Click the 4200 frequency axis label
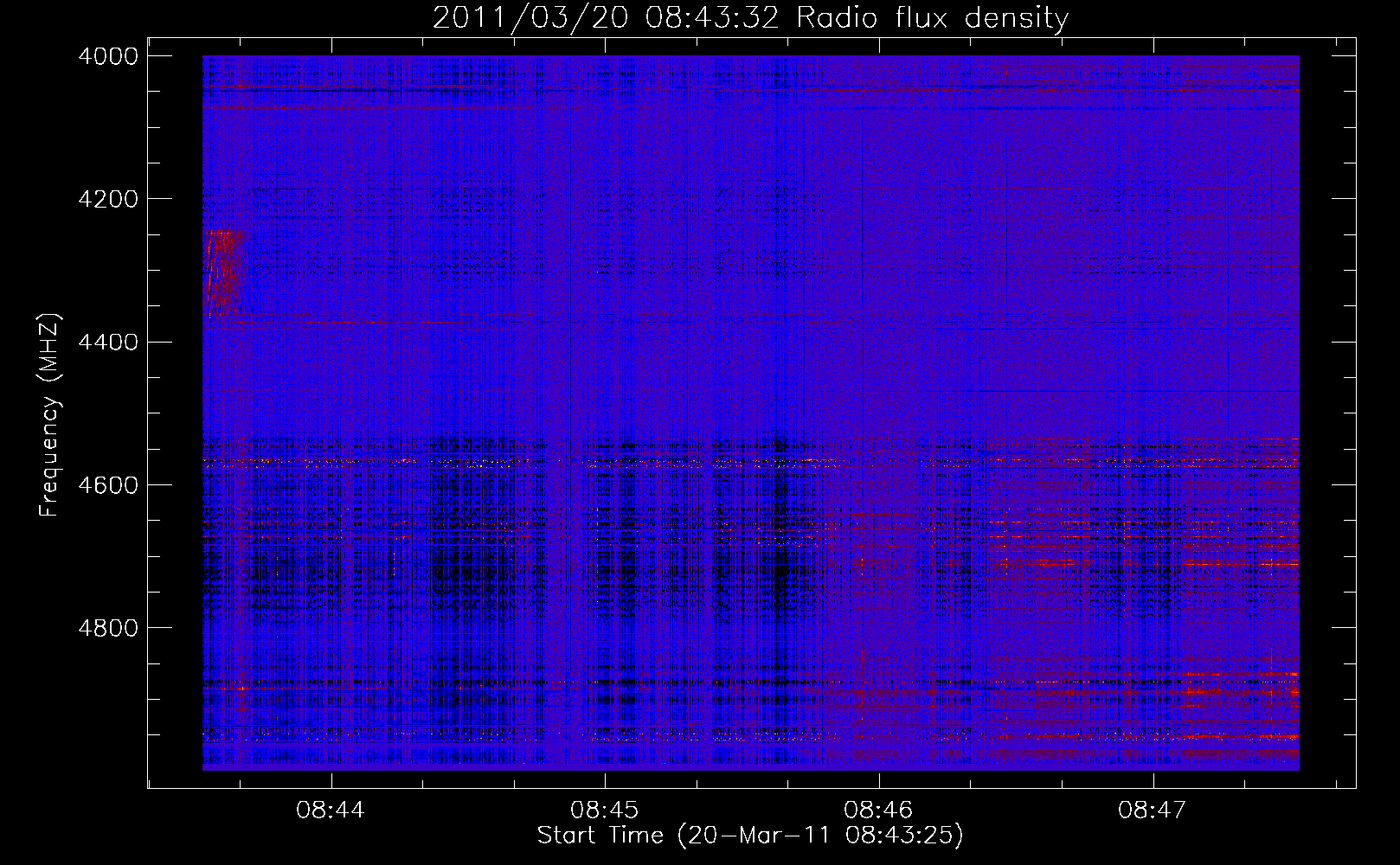The image size is (1400, 865). pyautogui.click(x=108, y=199)
